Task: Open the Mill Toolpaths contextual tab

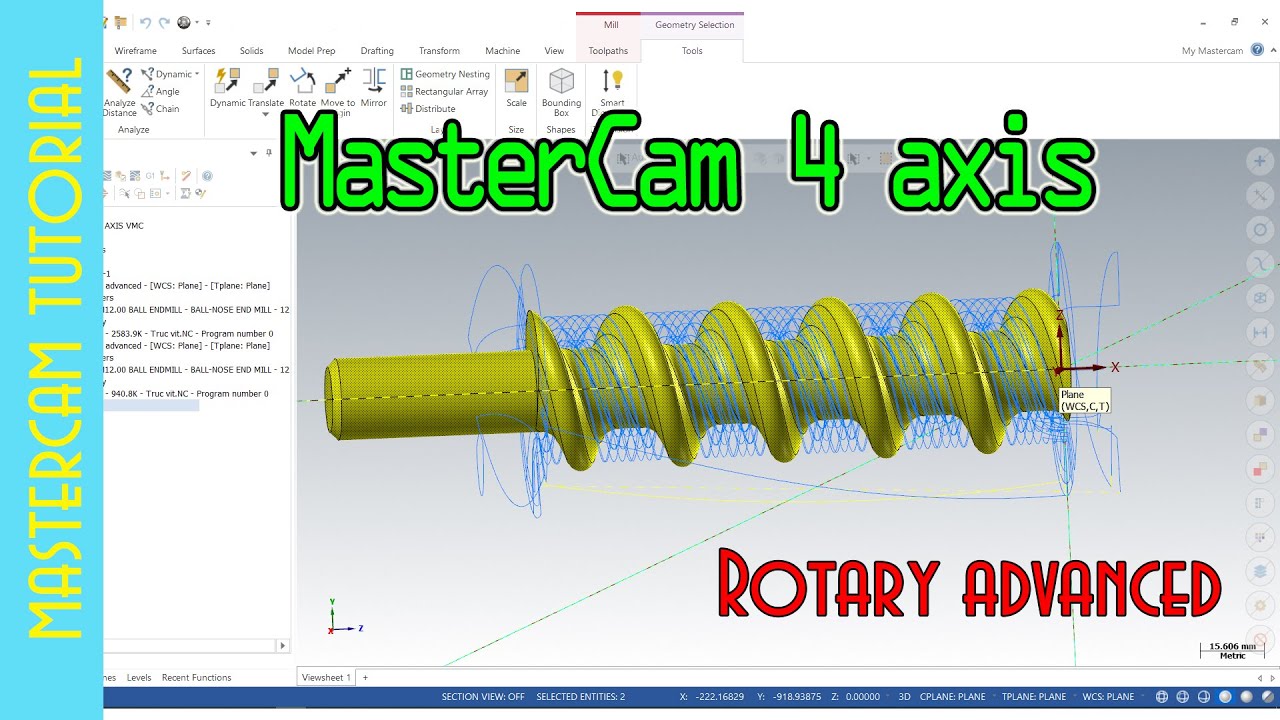Action: click(608, 51)
